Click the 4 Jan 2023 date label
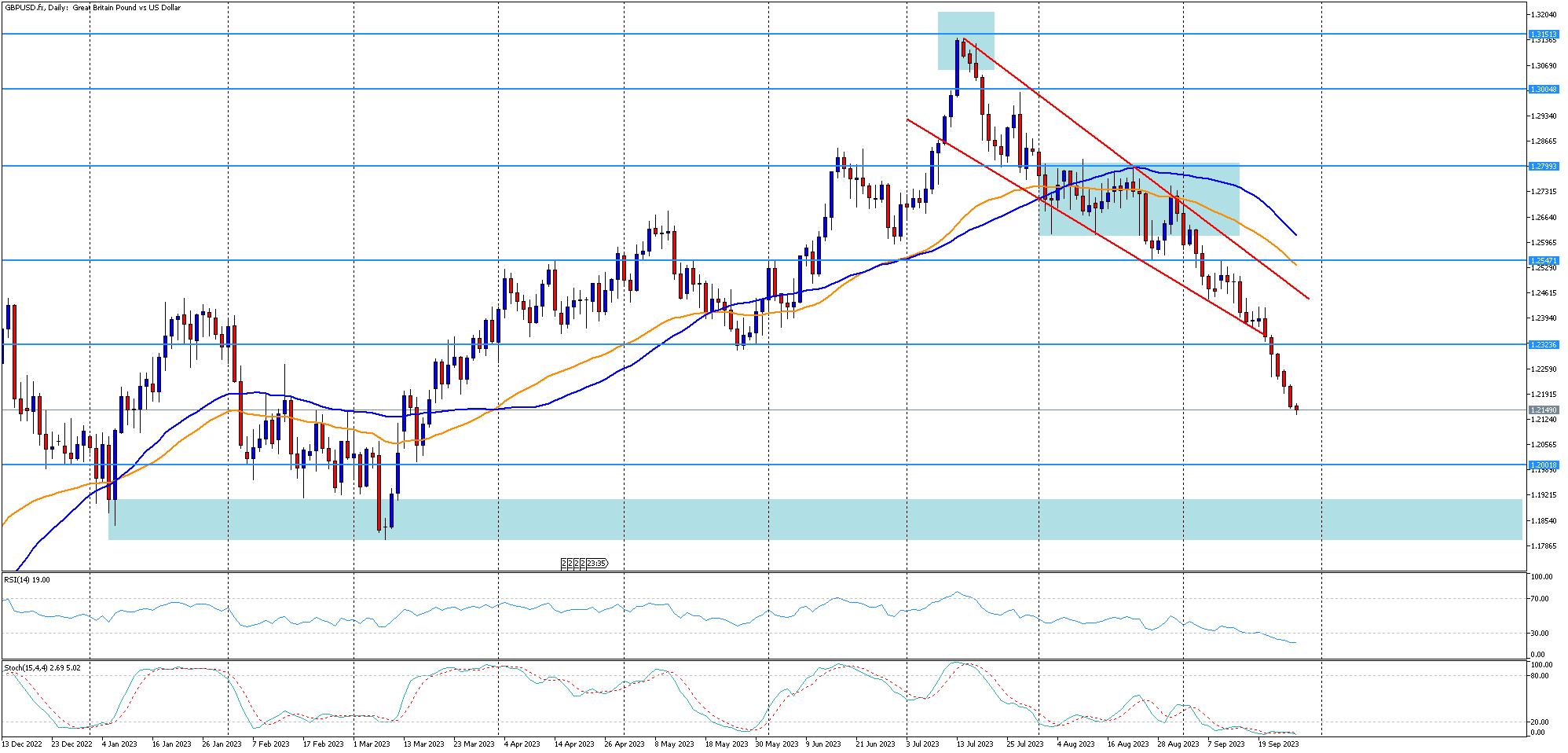The height and width of the screenshot is (753, 1568). point(119,744)
